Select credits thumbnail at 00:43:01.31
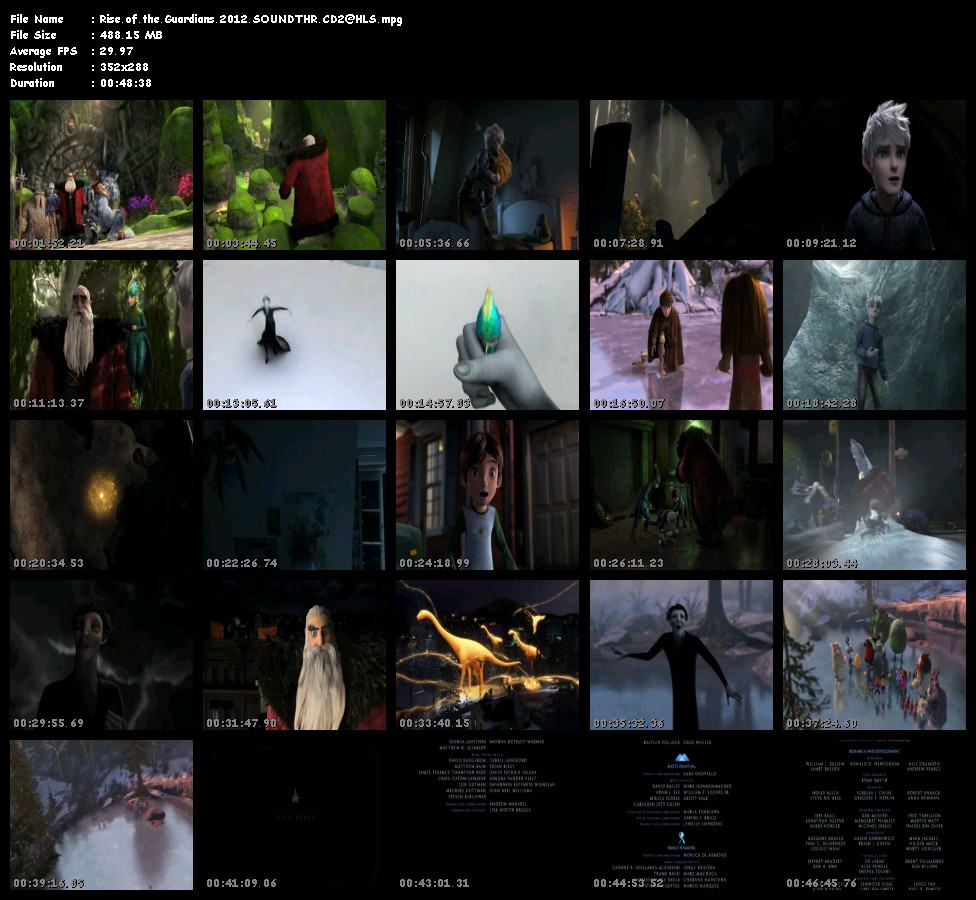The height and width of the screenshot is (900, 976). tap(487, 815)
